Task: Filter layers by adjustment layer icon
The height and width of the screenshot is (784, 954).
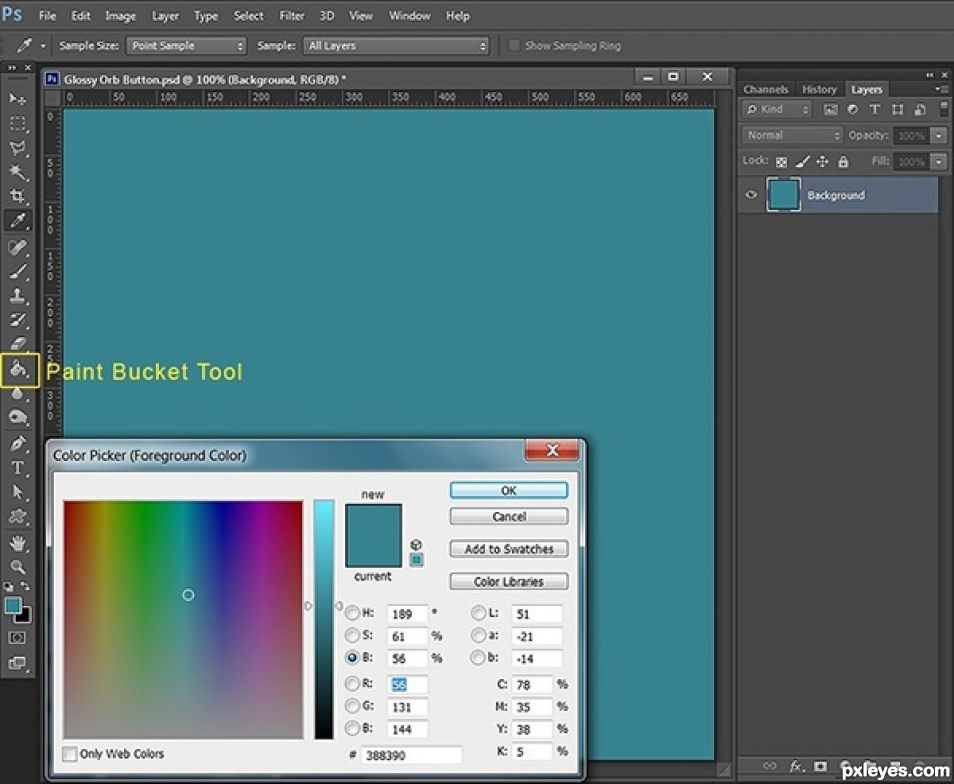Action: click(852, 109)
